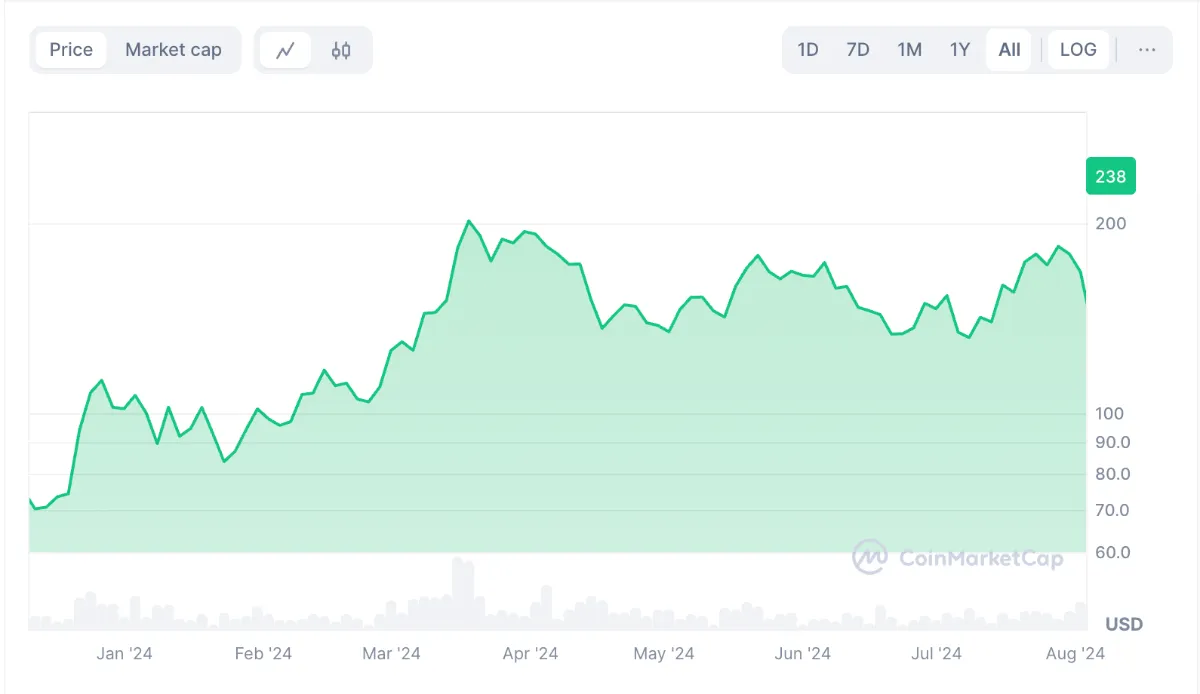Click the green 238 price label
The height and width of the screenshot is (694, 1200).
(x=1110, y=177)
